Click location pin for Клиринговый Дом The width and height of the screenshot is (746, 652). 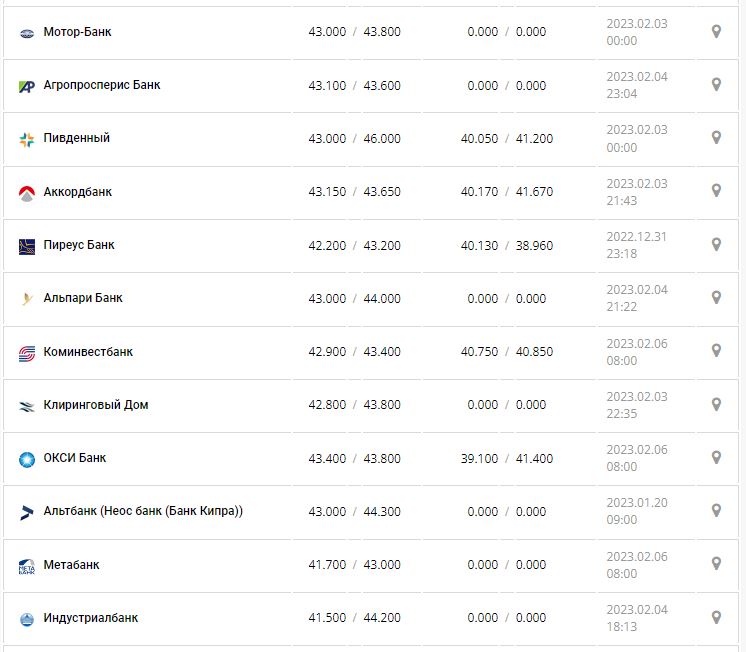tap(716, 405)
